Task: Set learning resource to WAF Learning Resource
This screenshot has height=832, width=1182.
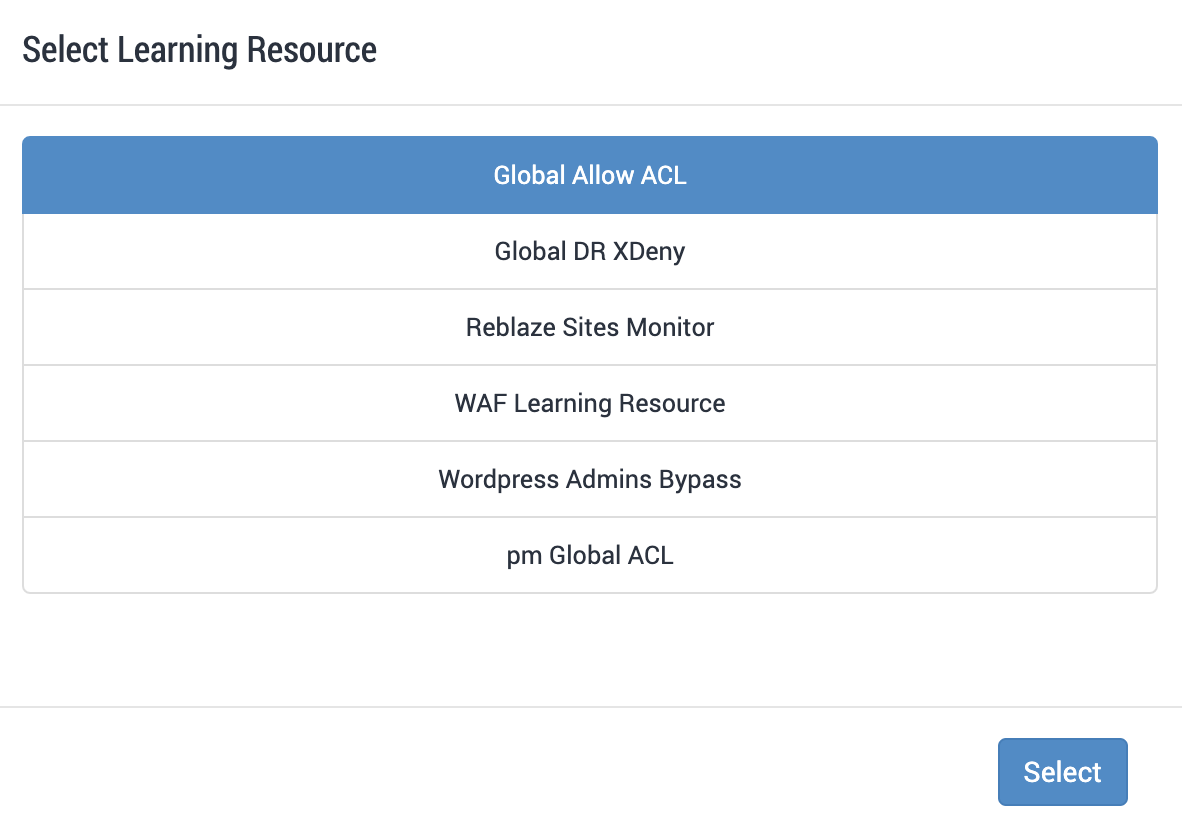Action: [x=590, y=403]
